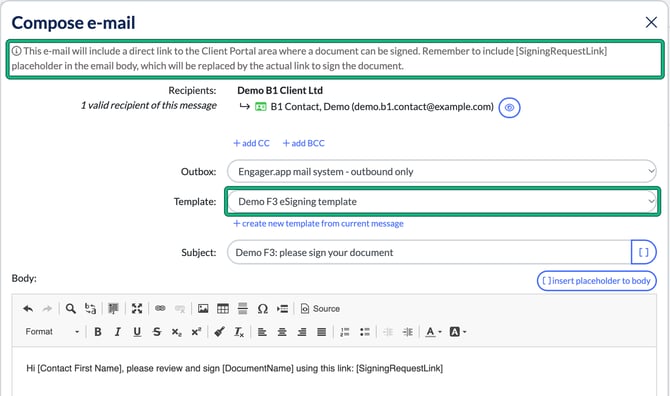Open the Outbox dropdown

coord(441,172)
